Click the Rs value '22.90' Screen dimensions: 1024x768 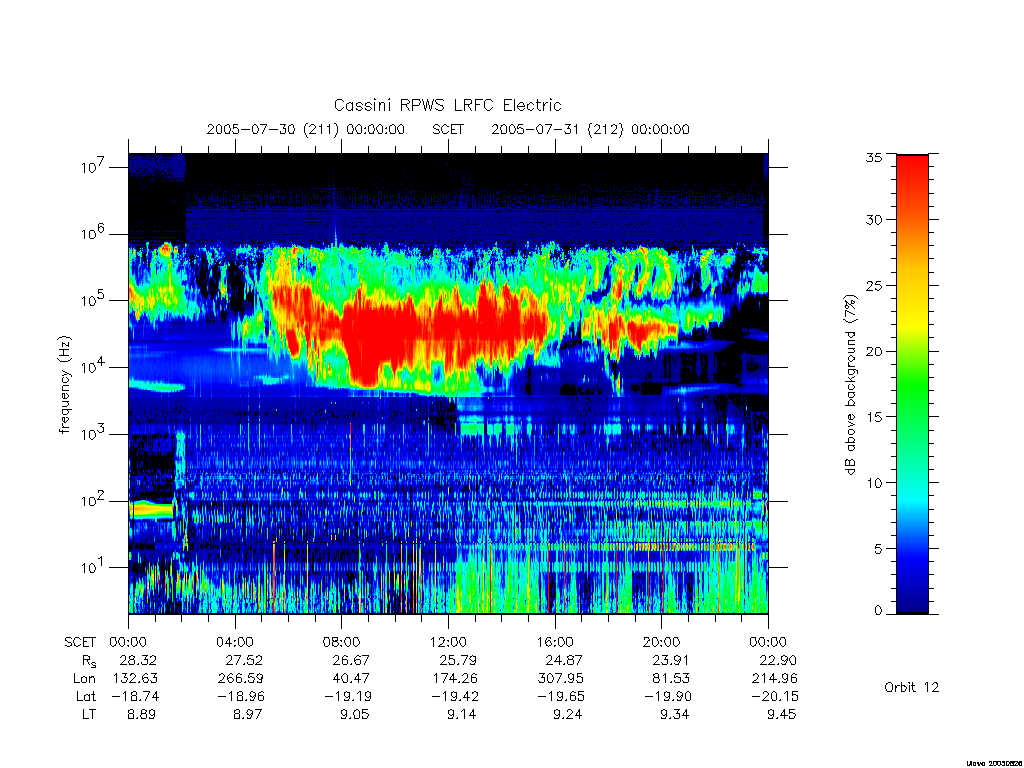tap(777, 660)
